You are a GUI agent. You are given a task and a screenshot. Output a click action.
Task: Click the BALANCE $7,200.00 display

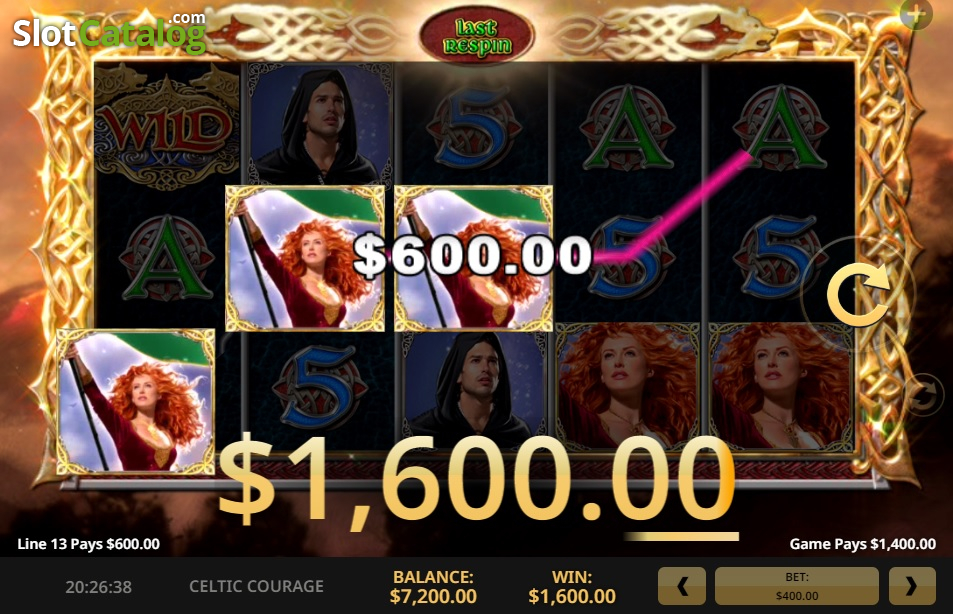tap(433, 587)
